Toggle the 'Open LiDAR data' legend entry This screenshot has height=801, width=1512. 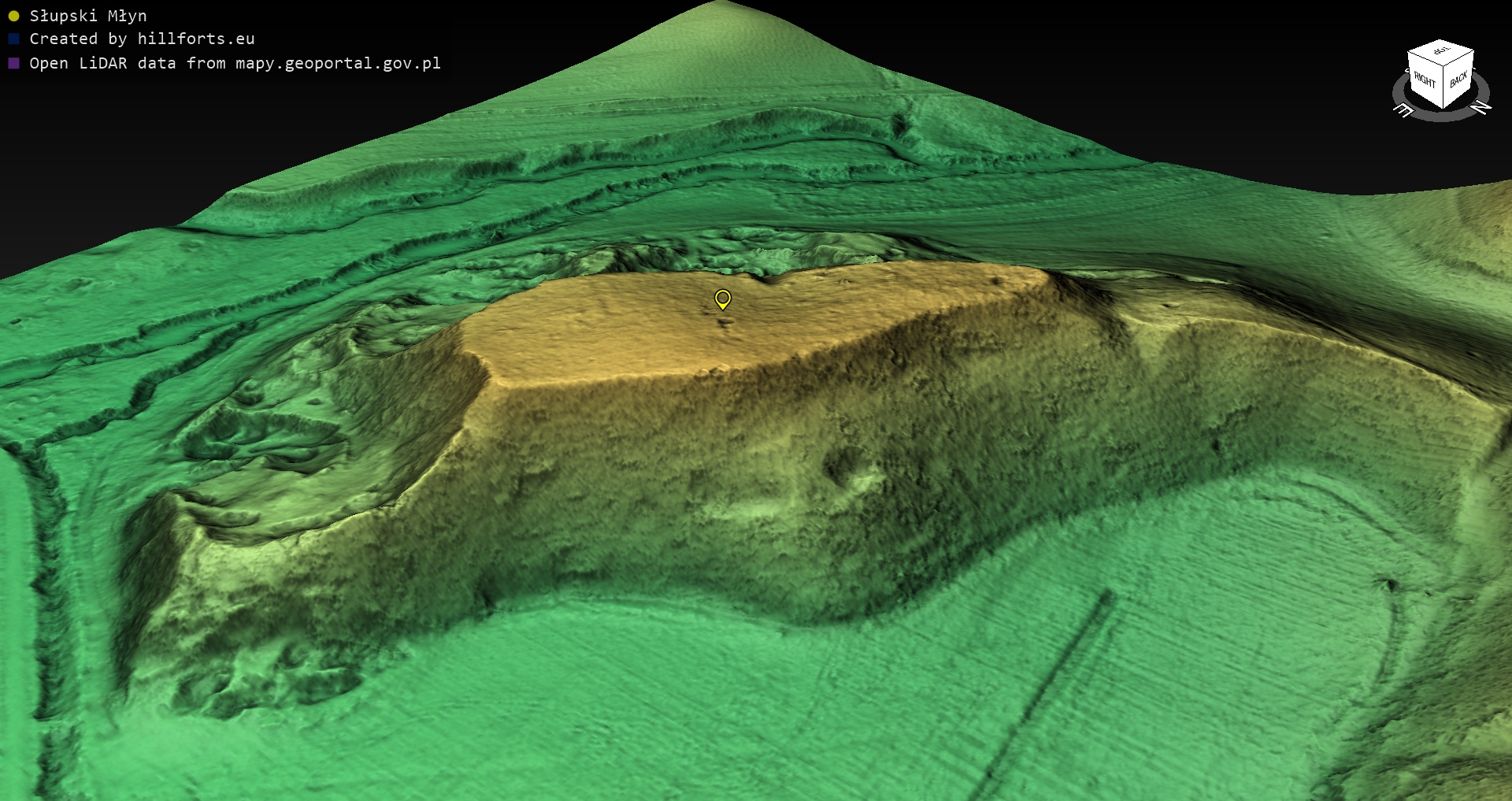[x=235, y=63]
